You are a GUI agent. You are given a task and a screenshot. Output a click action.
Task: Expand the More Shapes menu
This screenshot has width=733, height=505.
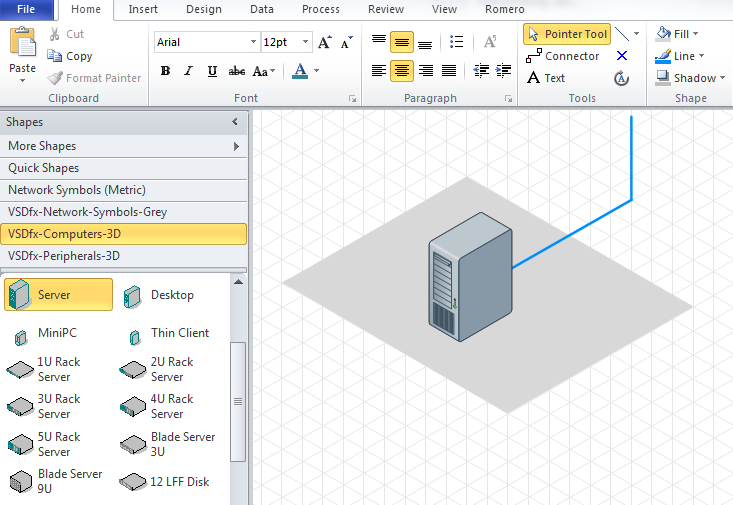pos(124,146)
